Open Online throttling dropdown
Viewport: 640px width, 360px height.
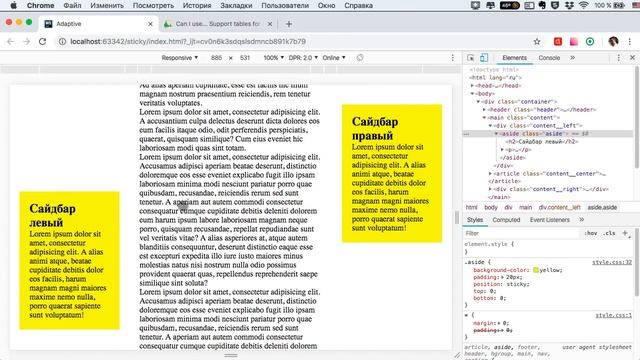(x=334, y=58)
